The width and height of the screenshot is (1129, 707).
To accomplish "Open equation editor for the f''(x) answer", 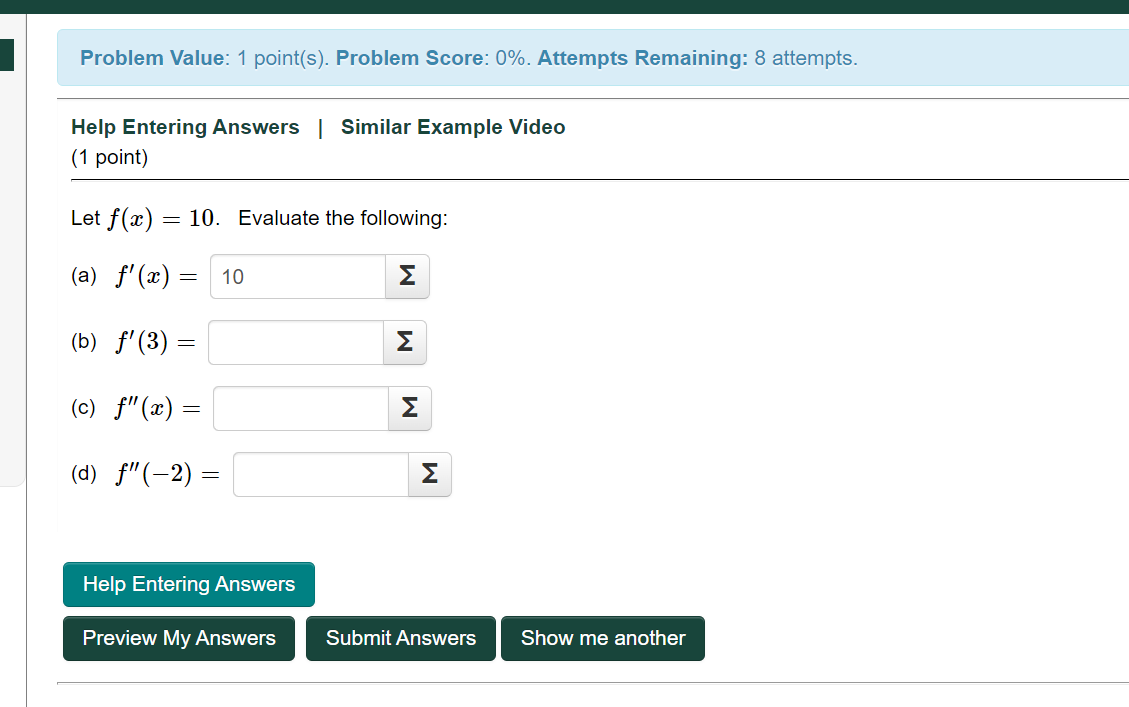I will (409, 408).
